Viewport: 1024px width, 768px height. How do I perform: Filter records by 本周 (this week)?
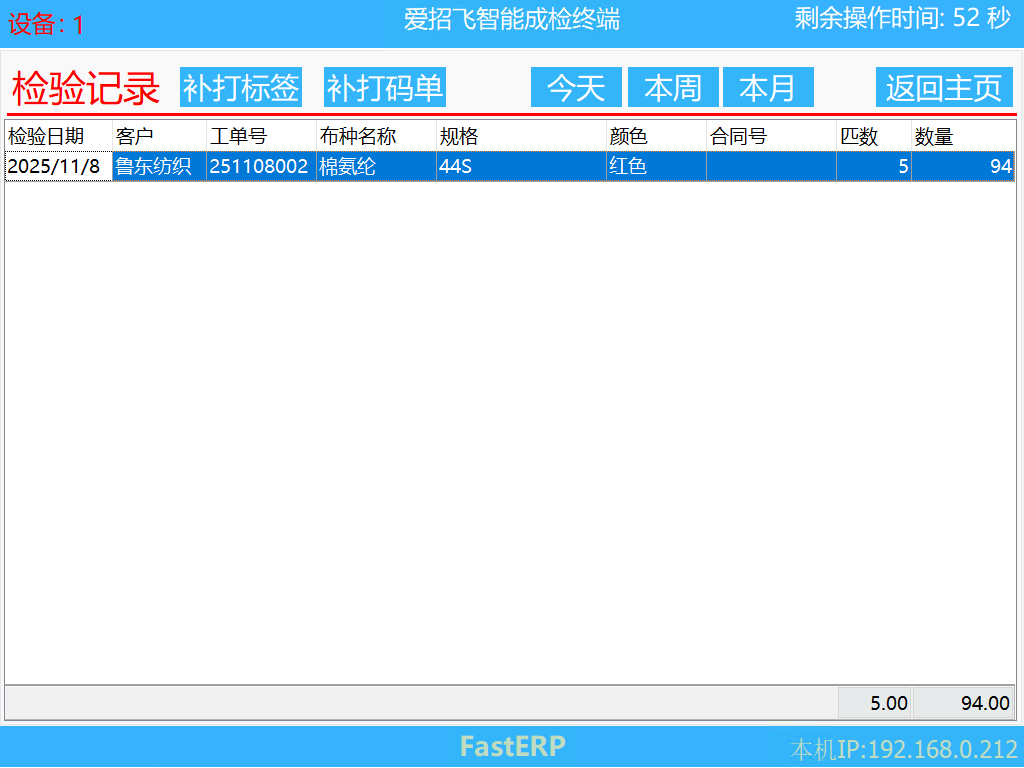tap(673, 88)
